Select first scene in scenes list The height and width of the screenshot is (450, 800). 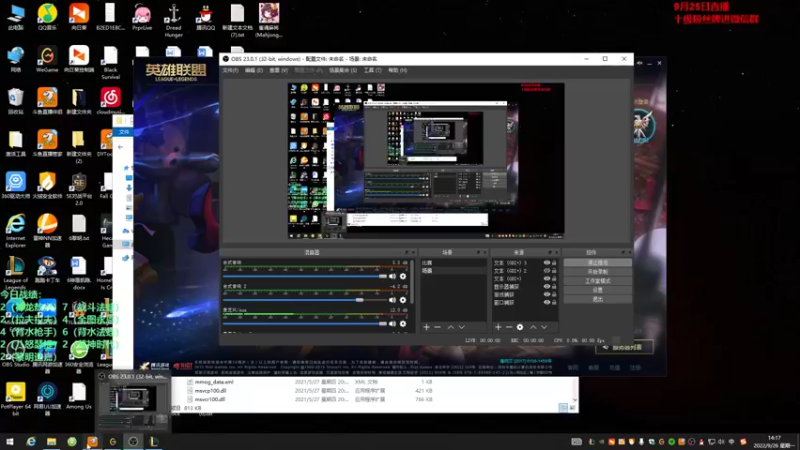tap(453, 263)
